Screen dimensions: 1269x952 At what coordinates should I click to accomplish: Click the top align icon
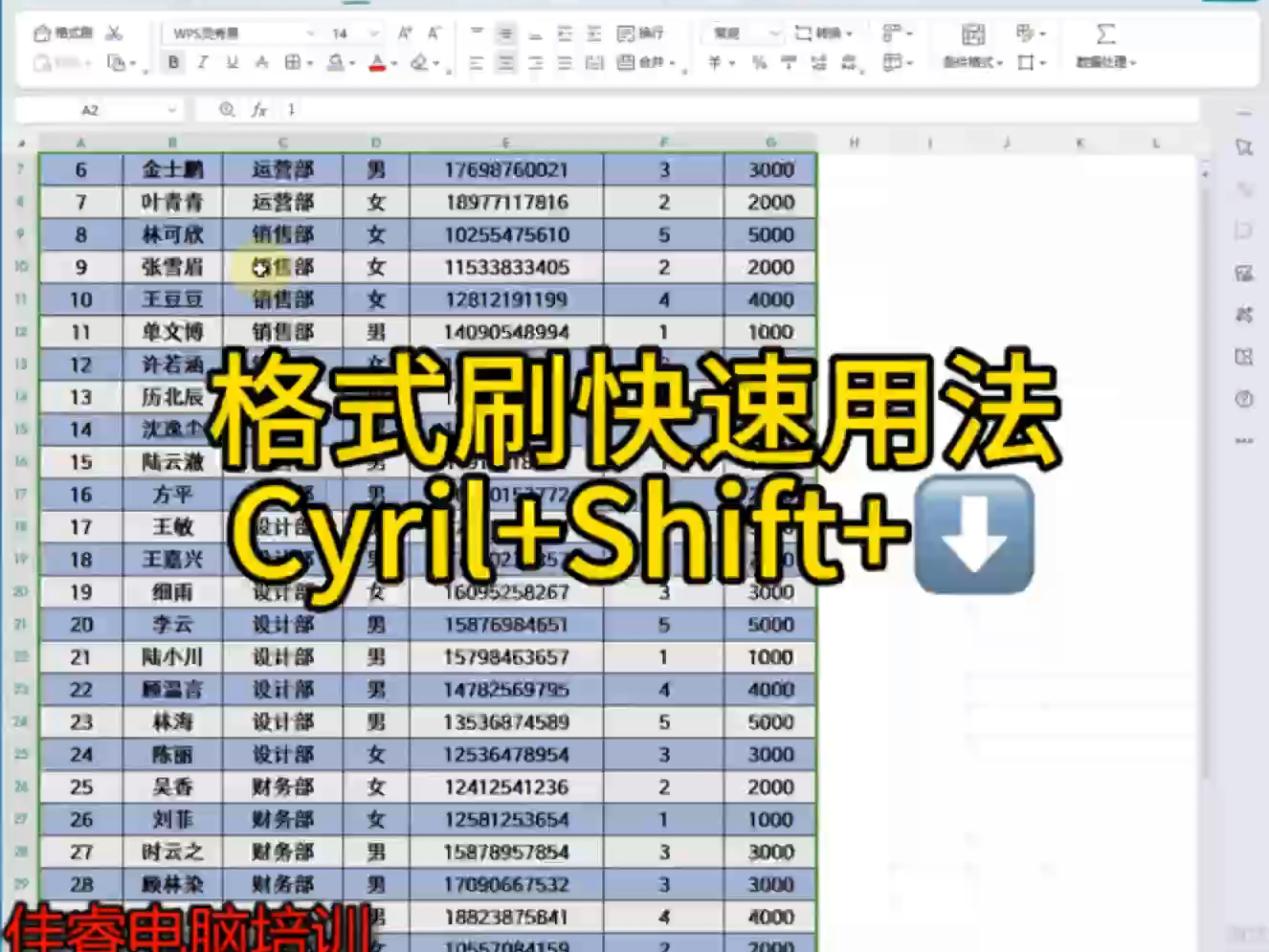[477, 33]
